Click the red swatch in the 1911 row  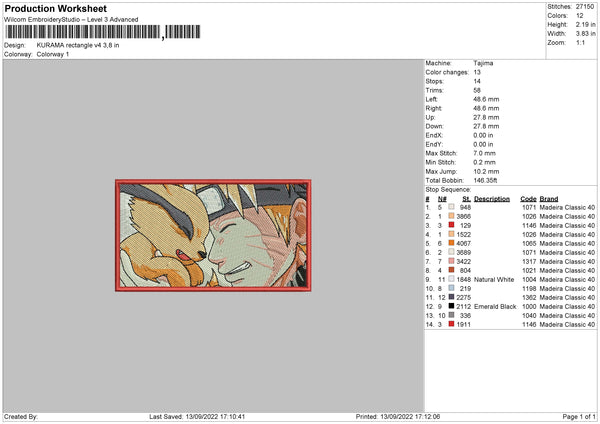452,324
